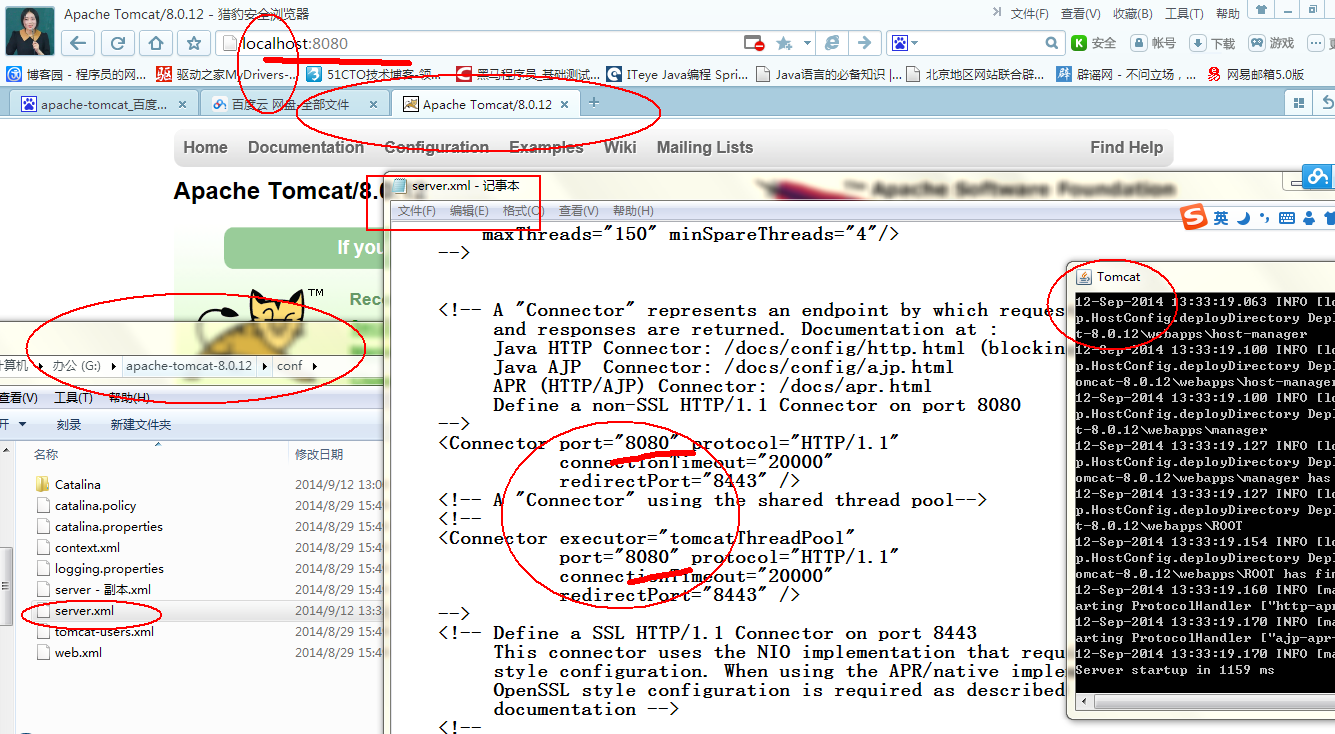Open Sogou soft keyboard icon

point(1287,218)
